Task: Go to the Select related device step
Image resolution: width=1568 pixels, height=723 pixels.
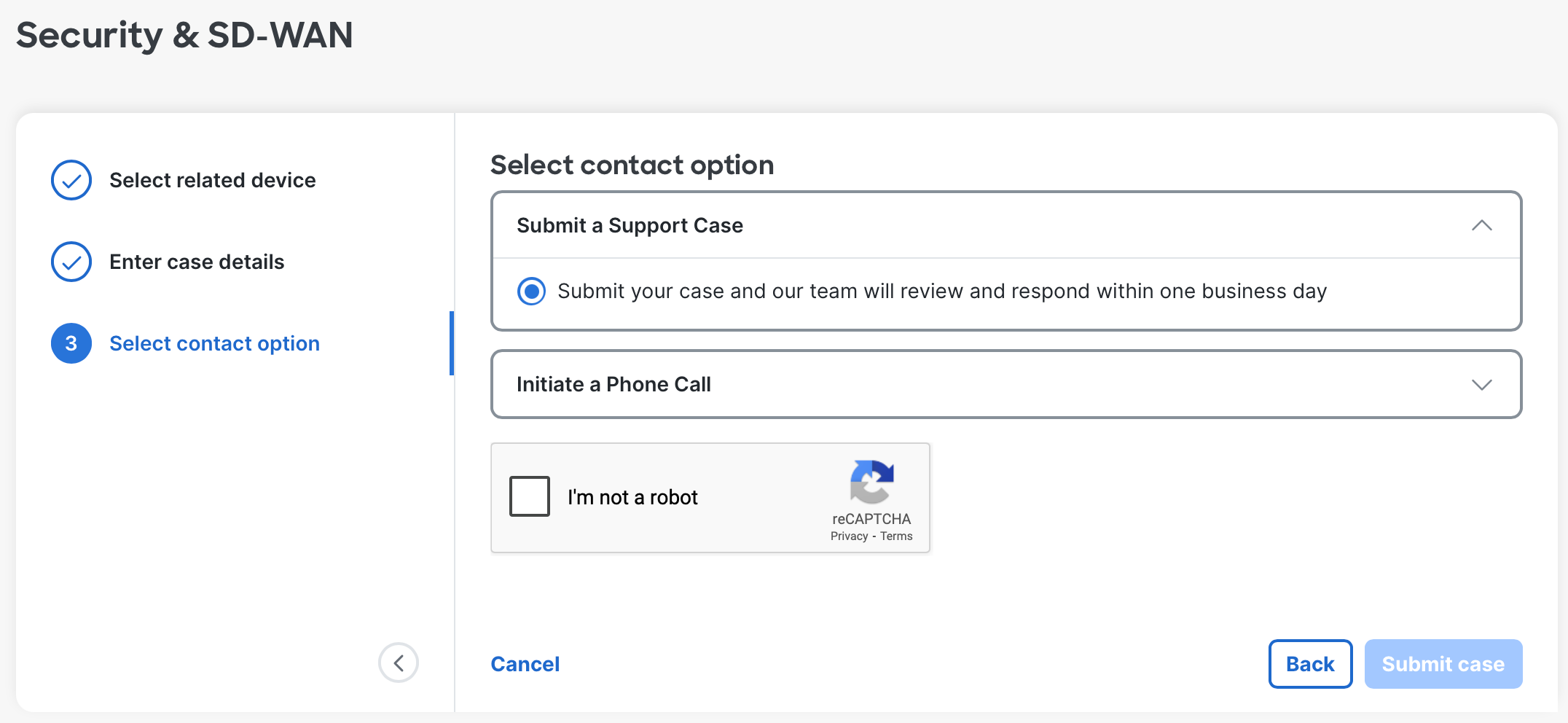Action: click(x=213, y=180)
